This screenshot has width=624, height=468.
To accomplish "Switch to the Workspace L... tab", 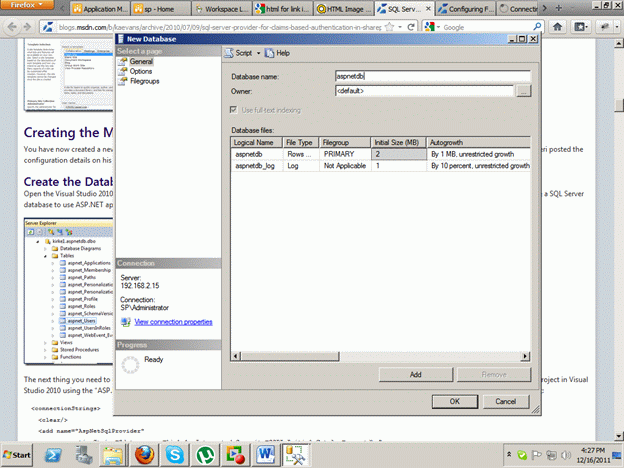I will (x=222, y=9).
